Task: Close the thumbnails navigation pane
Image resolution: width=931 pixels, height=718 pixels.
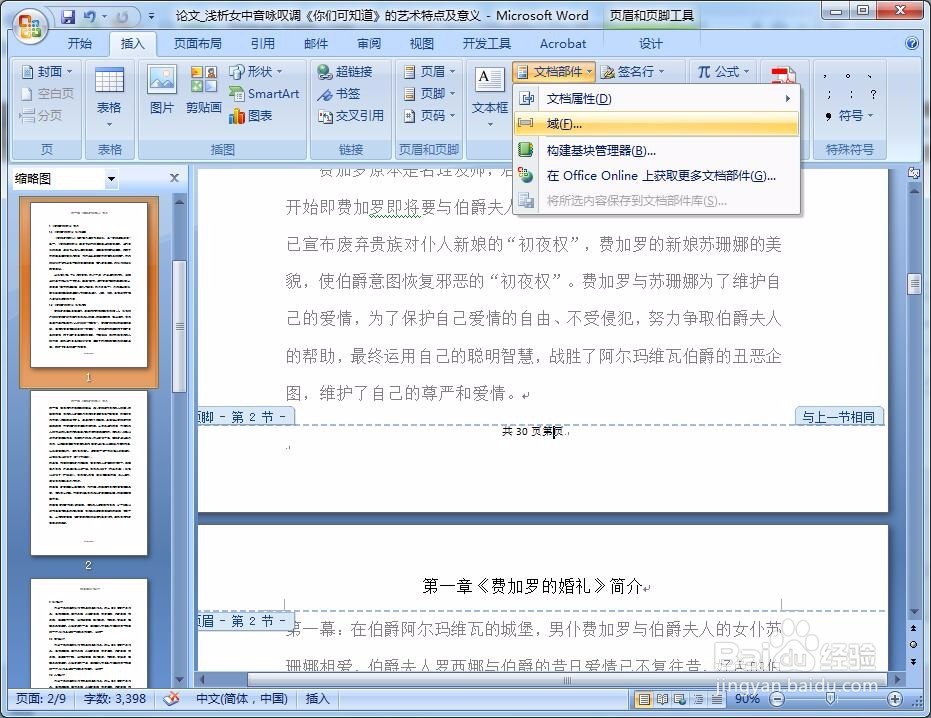Action: pos(174,178)
